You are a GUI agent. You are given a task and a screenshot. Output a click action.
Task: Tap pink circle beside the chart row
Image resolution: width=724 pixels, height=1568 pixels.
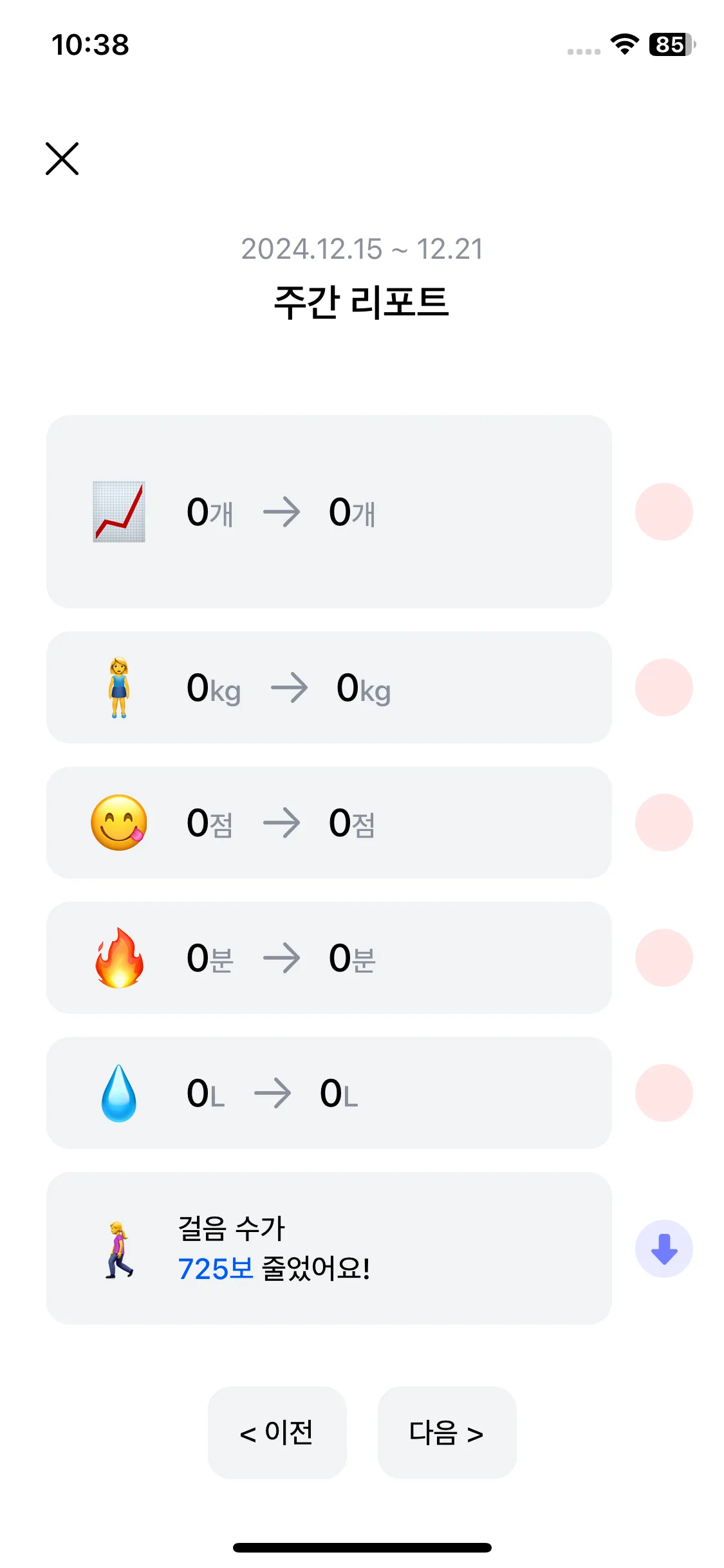coord(664,512)
